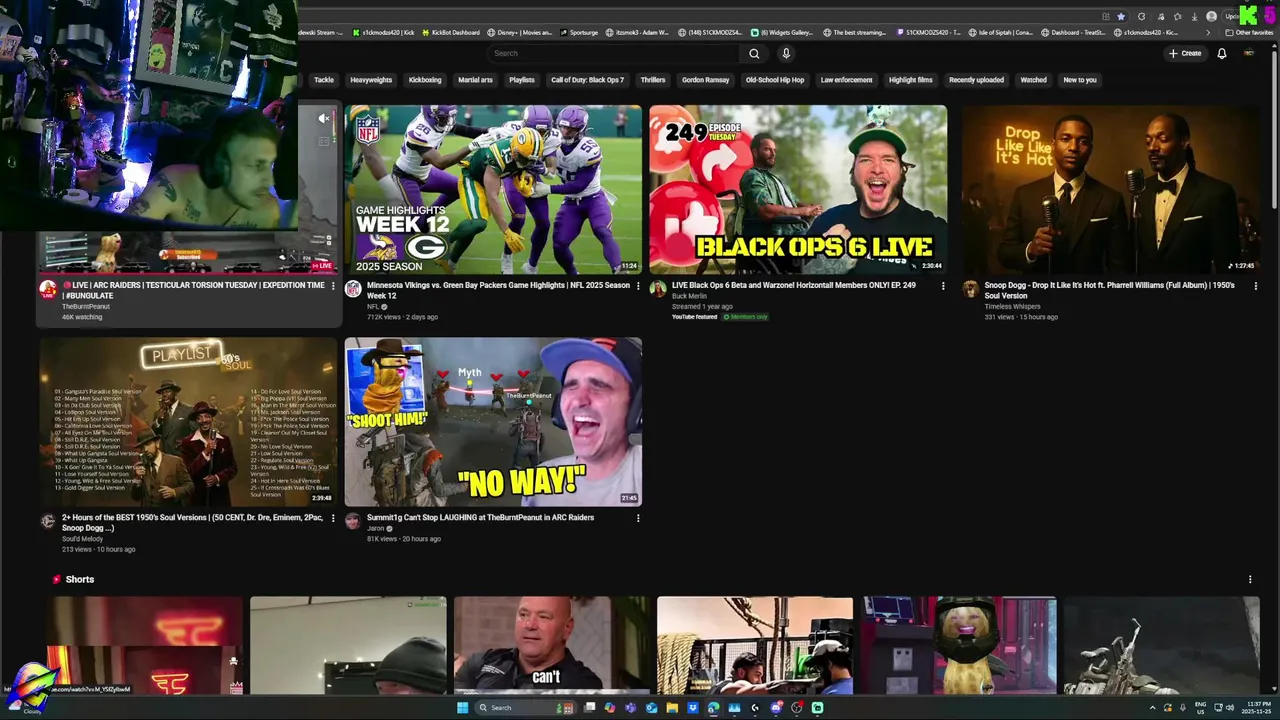Open the green Kick app in taskbar
This screenshot has width=1280, height=720.
coord(817,708)
